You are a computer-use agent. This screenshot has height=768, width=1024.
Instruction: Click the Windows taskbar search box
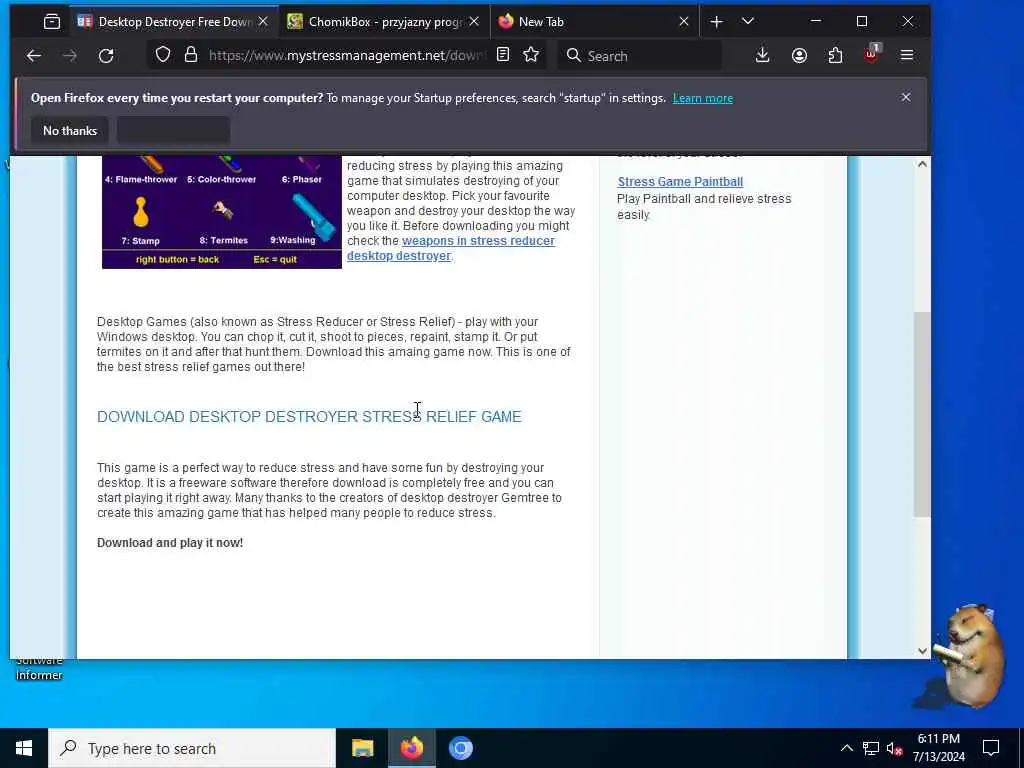pyautogui.click(x=192, y=748)
